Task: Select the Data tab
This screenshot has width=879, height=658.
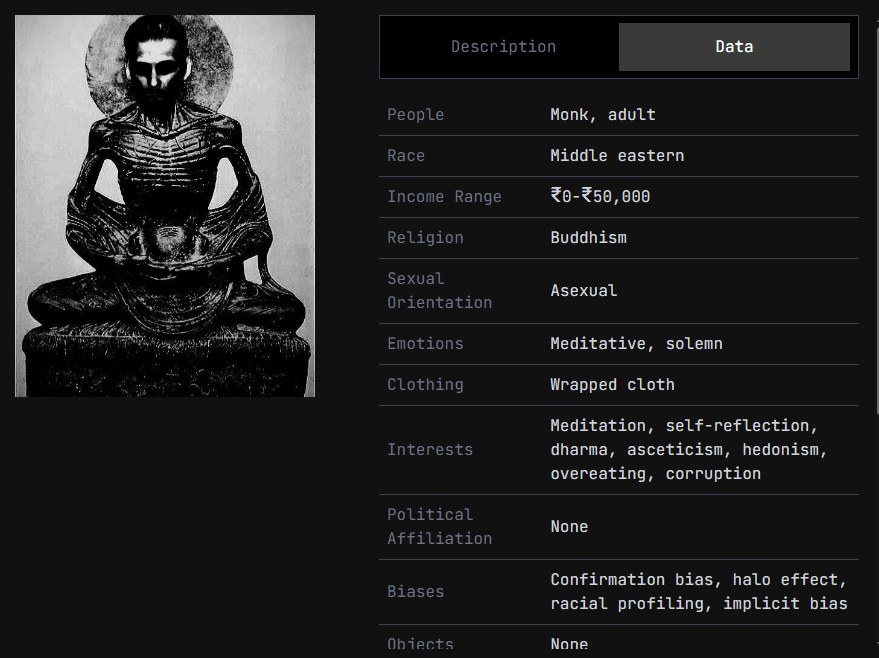Action: pyautogui.click(x=734, y=47)
